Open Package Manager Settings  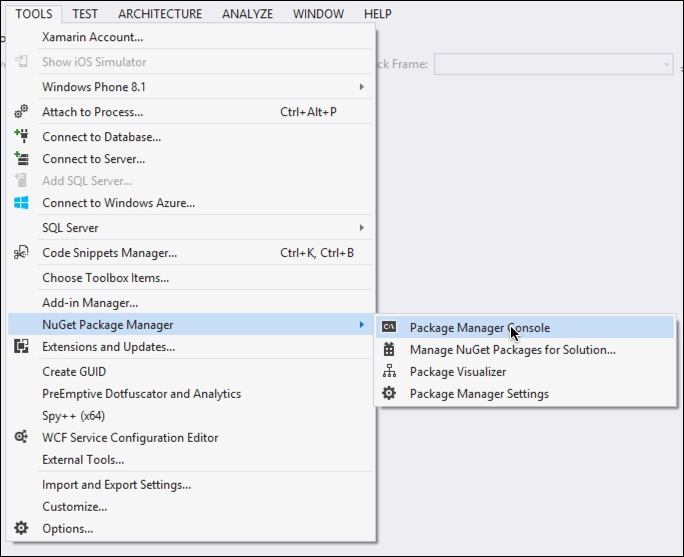(525, 393)
